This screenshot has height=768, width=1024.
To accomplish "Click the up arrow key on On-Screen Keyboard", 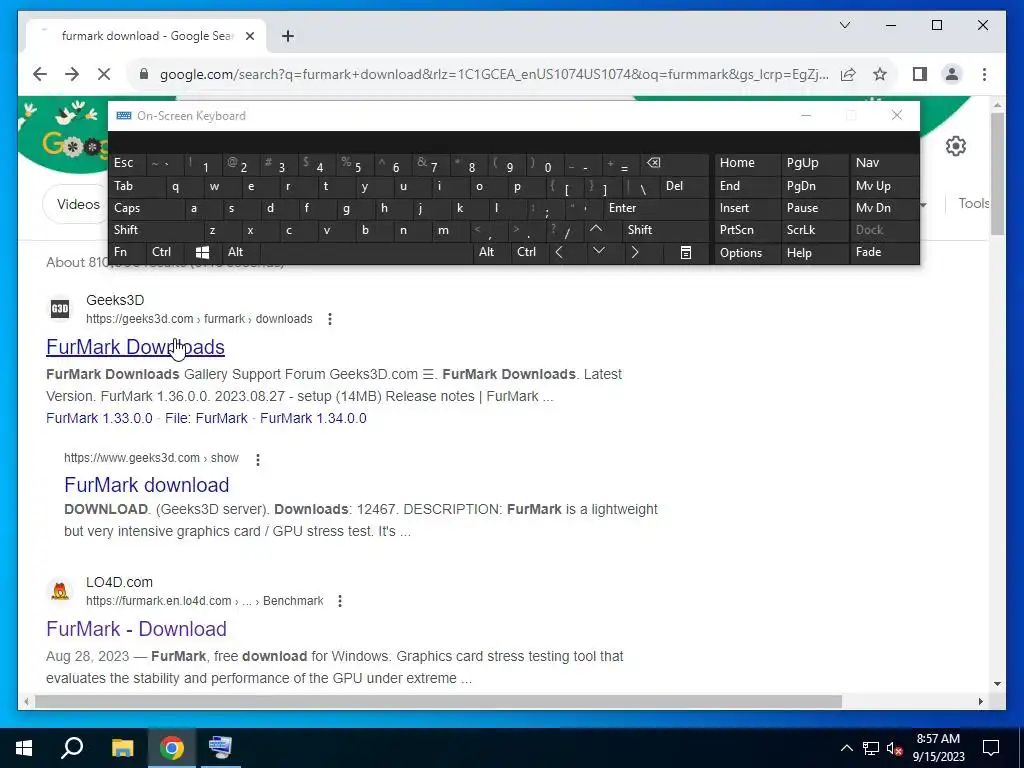I will tap(596, 229).
